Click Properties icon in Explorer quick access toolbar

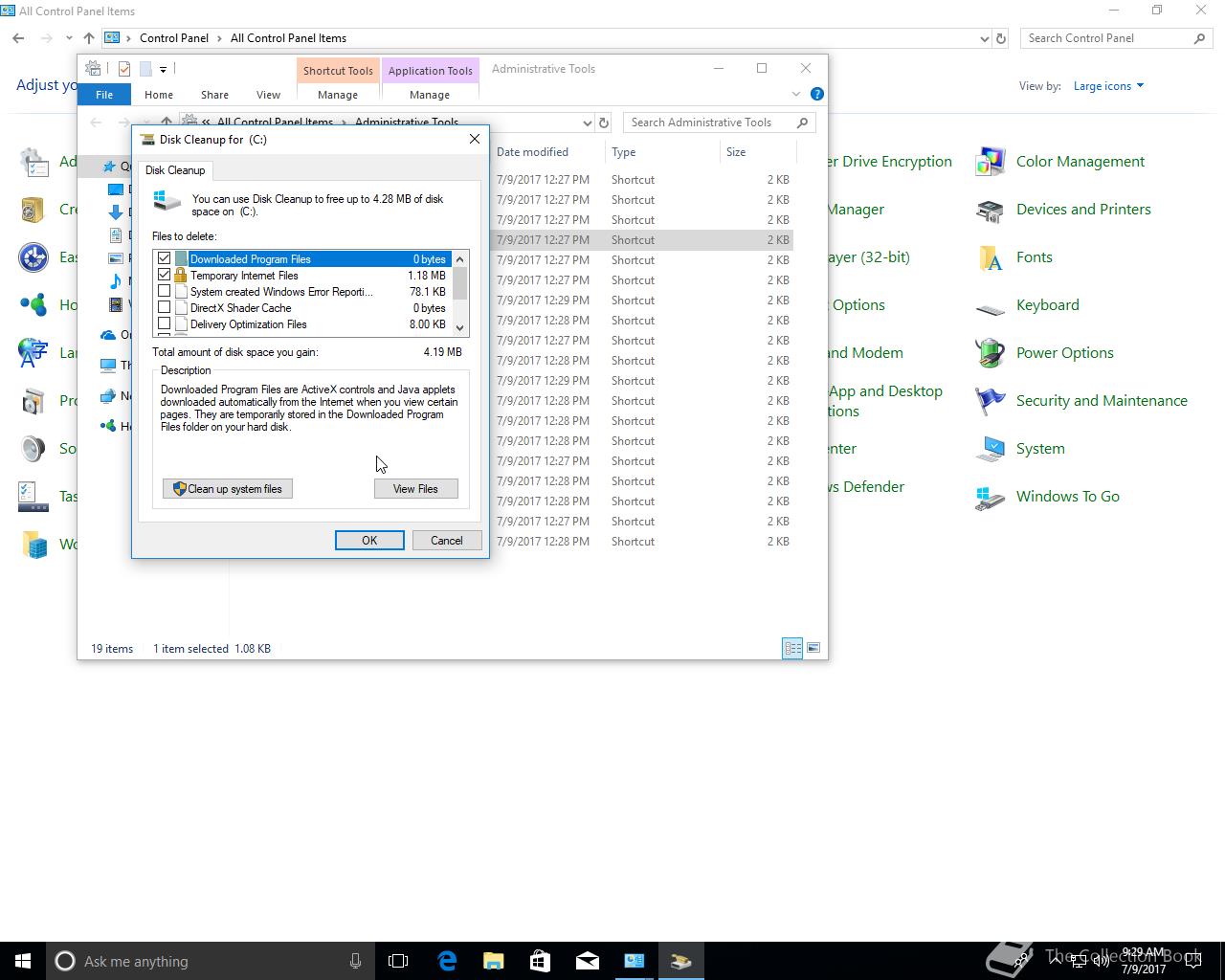(x=124, y=69)
